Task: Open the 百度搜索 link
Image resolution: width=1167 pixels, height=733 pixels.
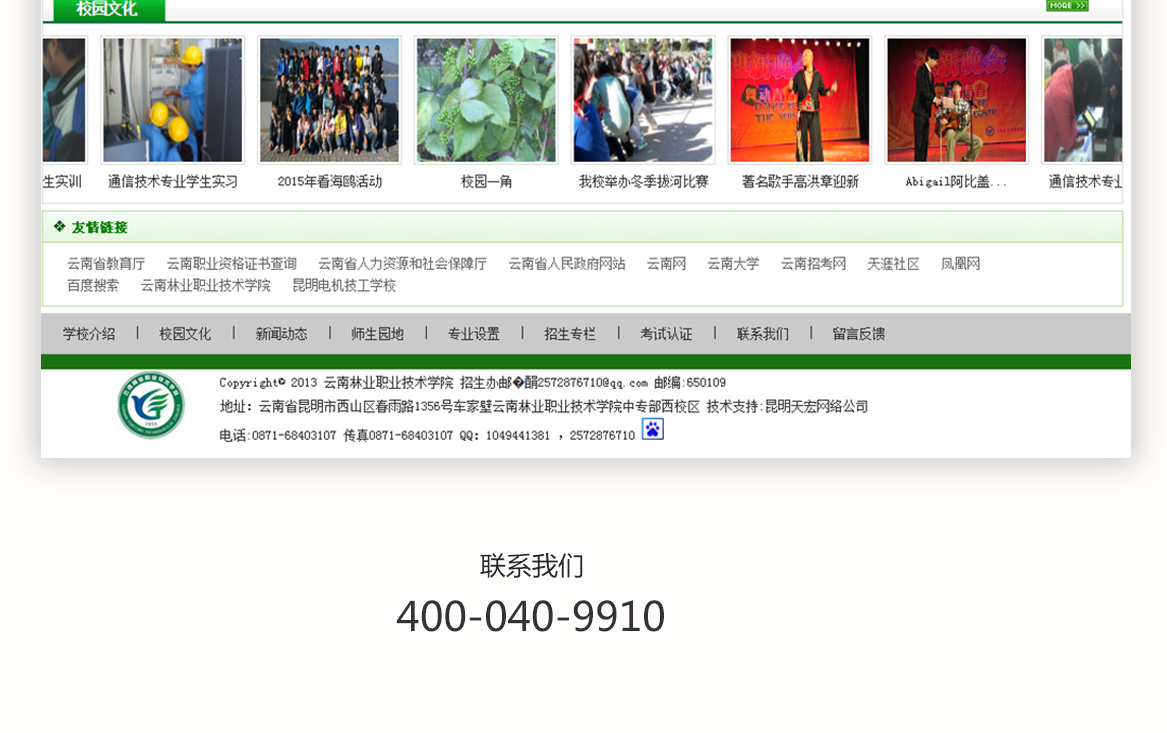Action: coord(93,286)
